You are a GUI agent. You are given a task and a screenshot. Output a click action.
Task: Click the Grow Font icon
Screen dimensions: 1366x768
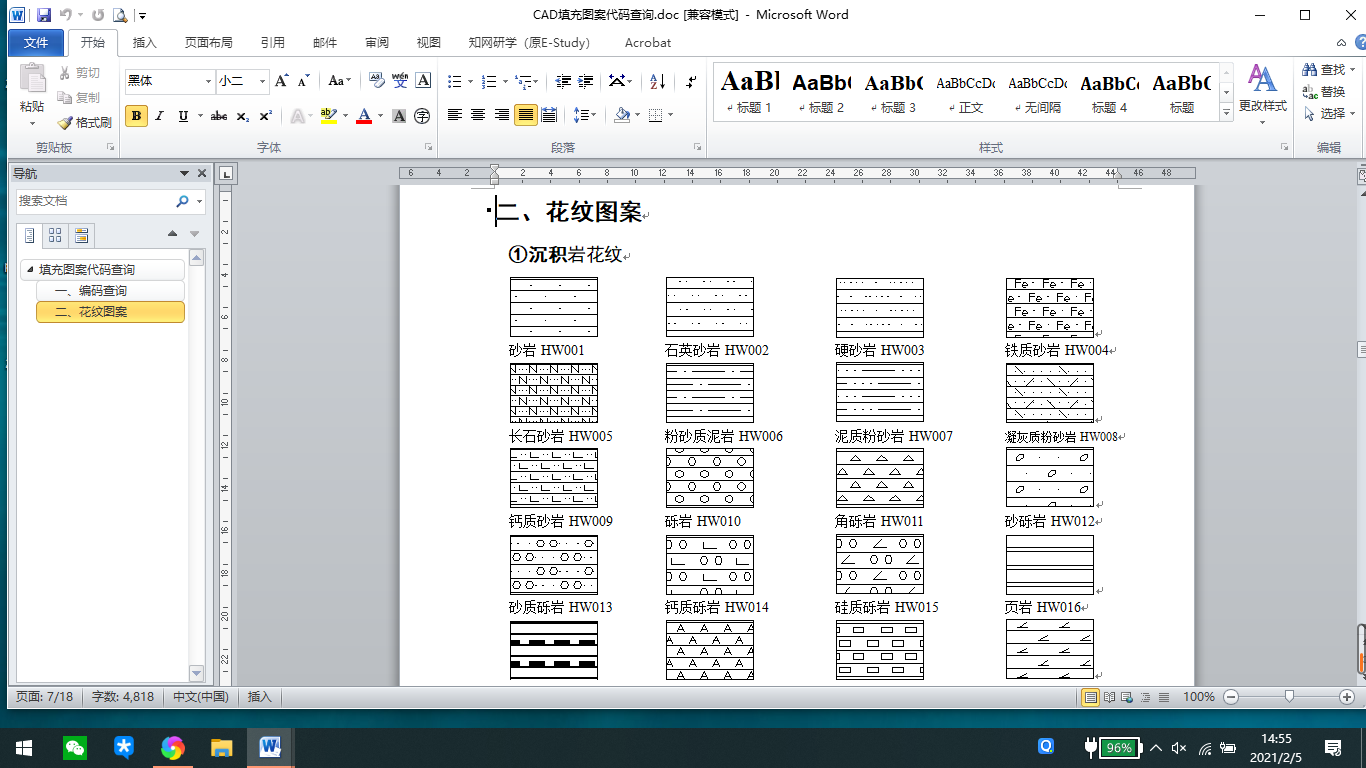coord(281,81)
